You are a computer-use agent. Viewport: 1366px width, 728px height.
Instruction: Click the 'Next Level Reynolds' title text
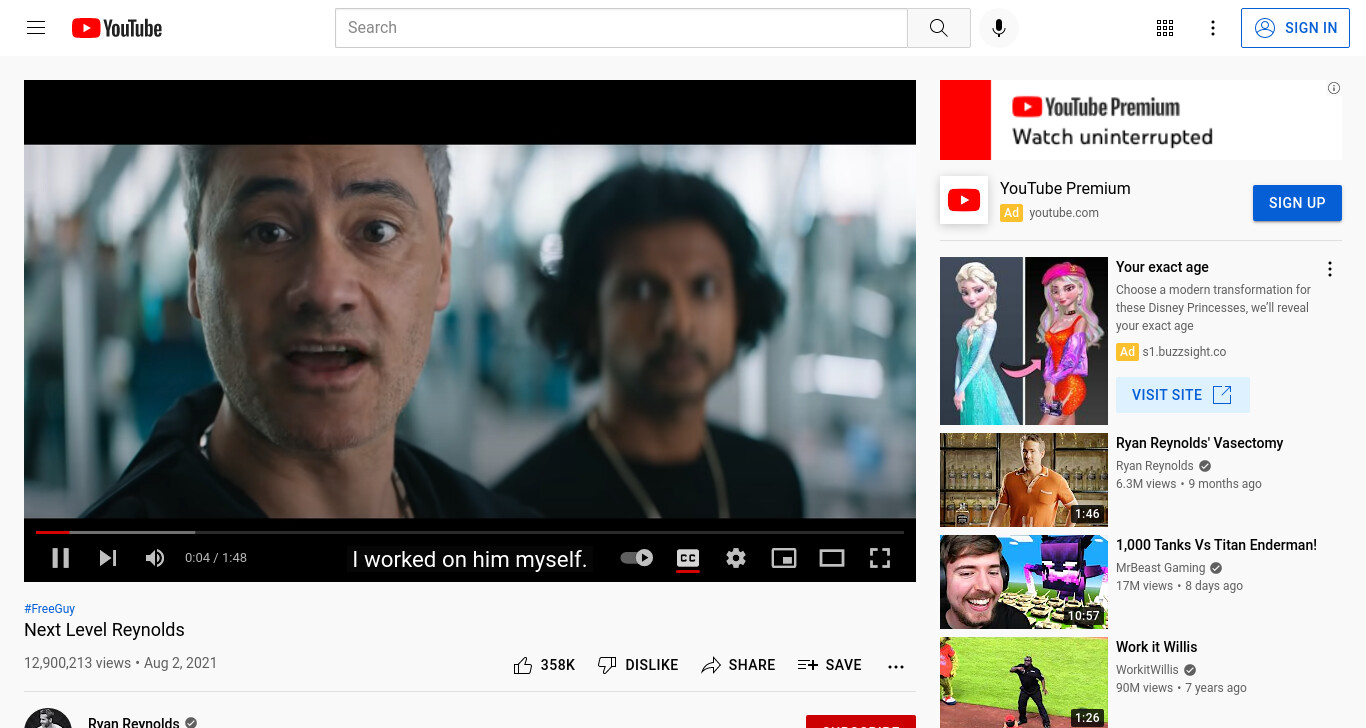click(x=104, y=630)
